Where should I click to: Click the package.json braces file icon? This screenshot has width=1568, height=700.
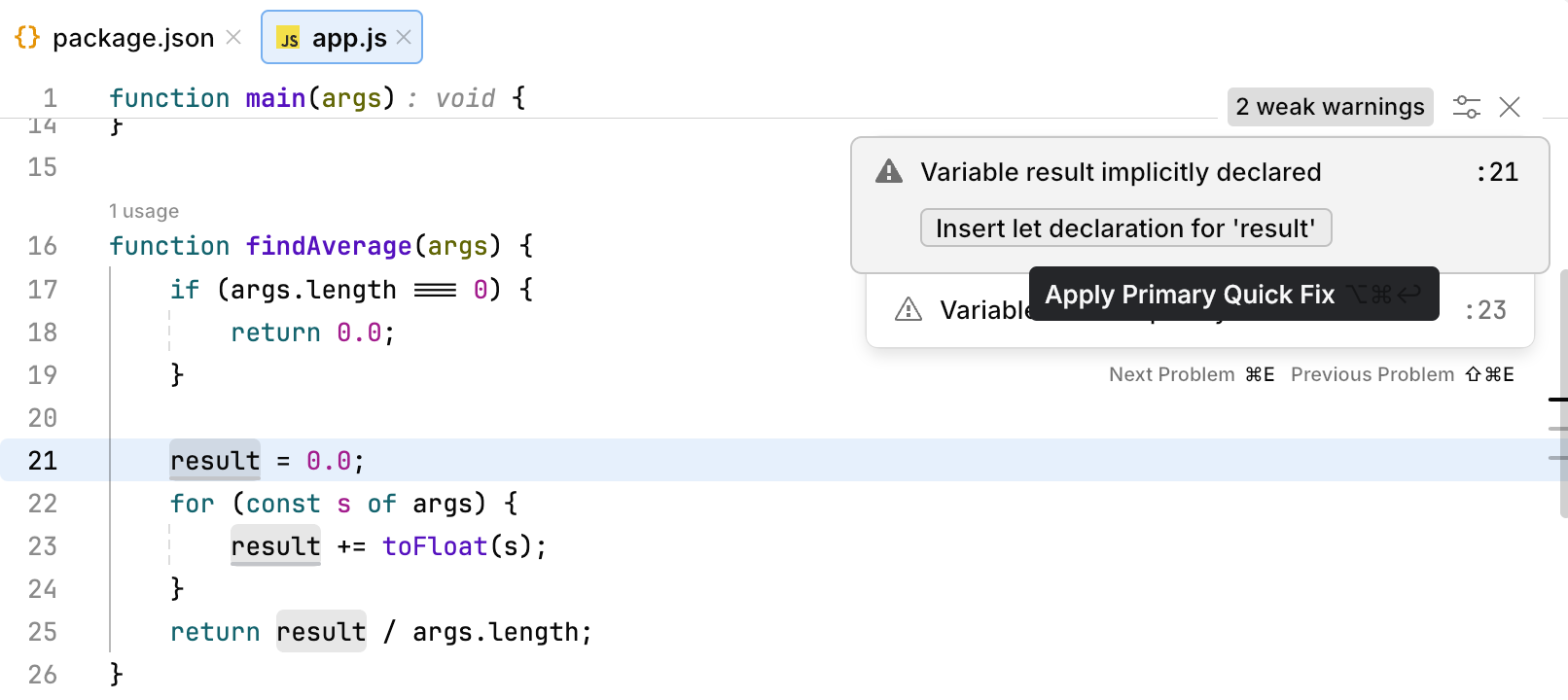(x=27, y=37)
